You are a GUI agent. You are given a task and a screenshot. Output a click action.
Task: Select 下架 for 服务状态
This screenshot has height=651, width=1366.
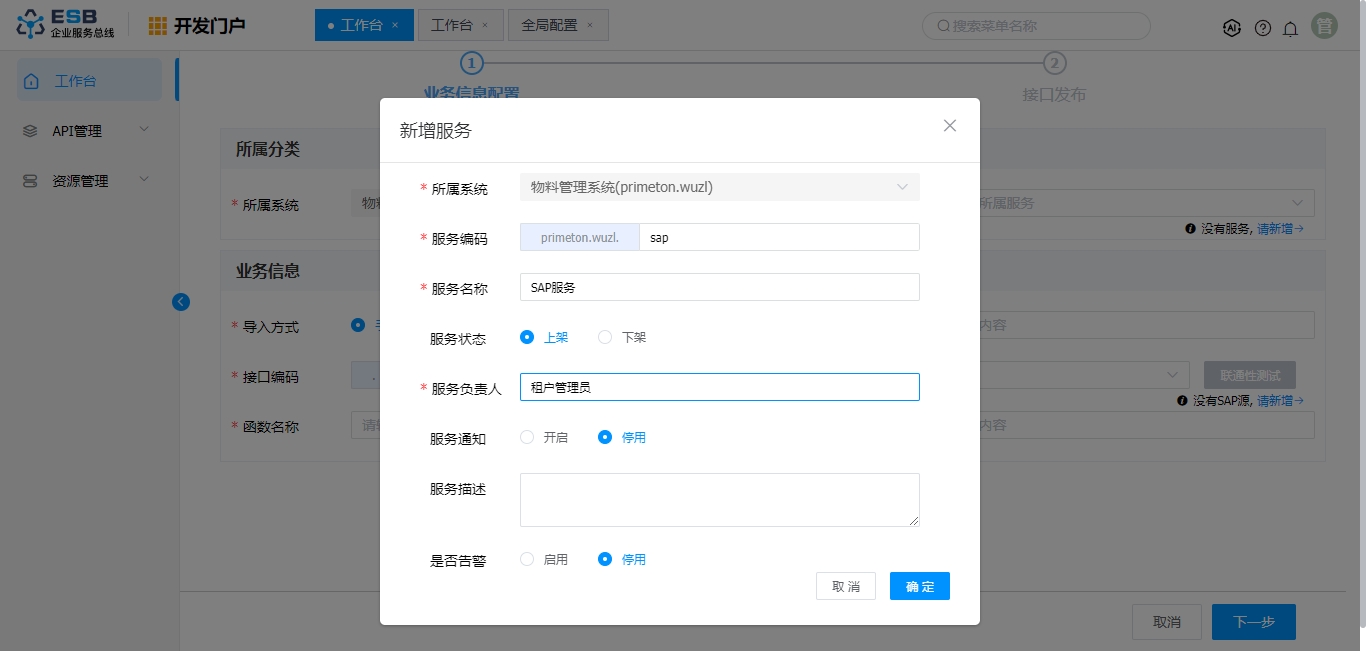605,337
